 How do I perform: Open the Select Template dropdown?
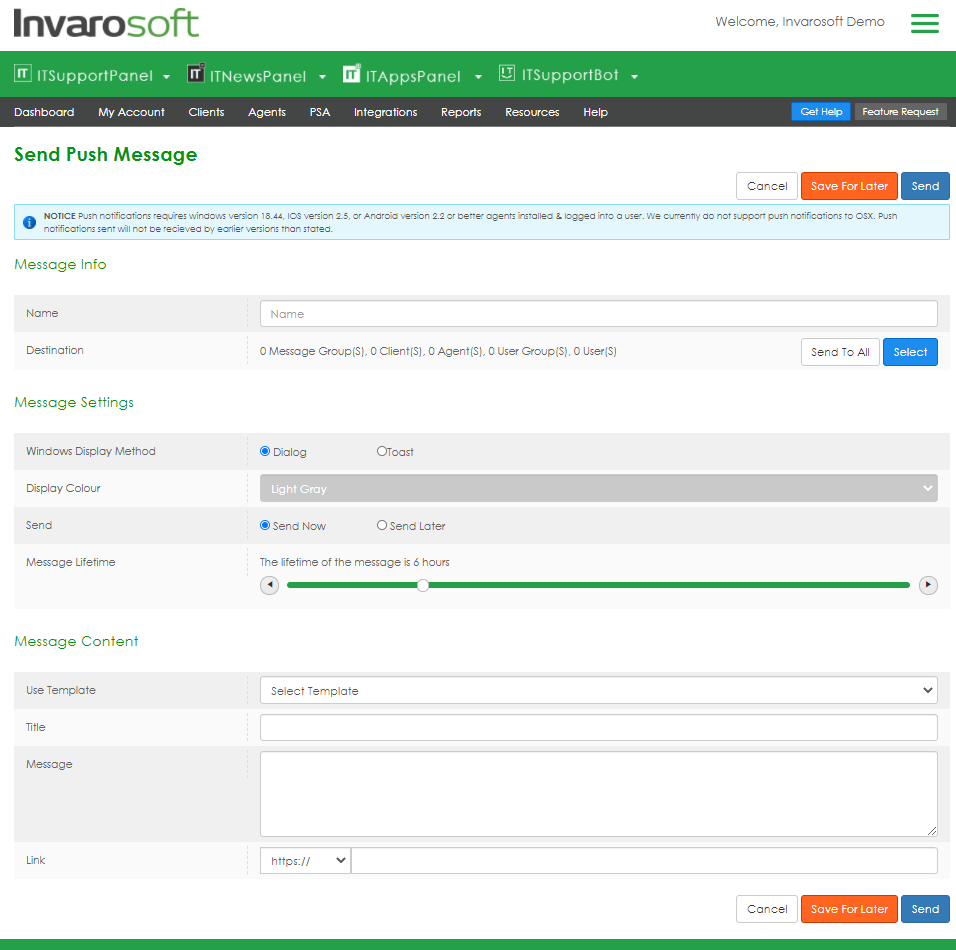coord(598,691)
